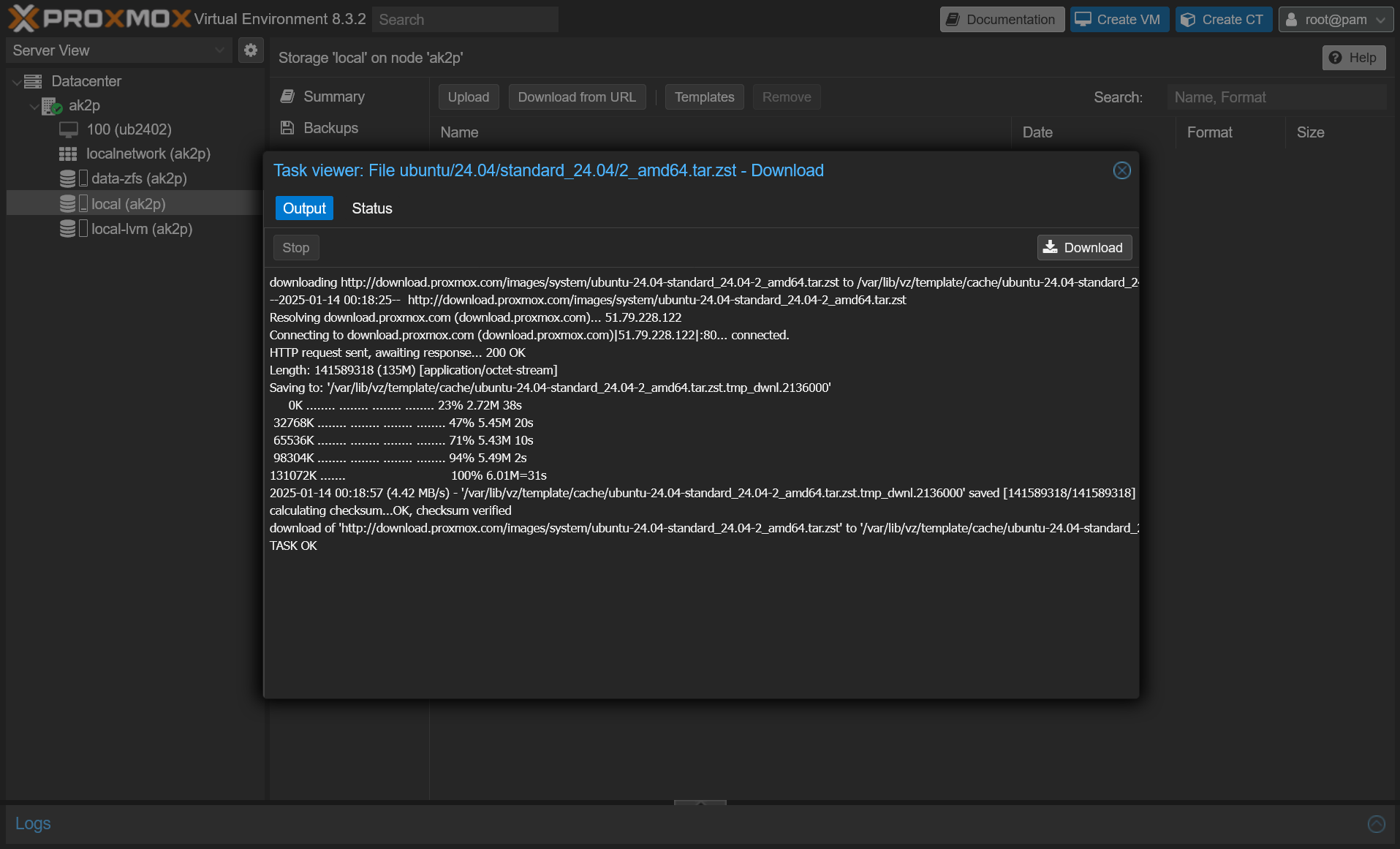Select 100 (ub2402) in the server tree
The width and height of the screenshot is (1400, 849).
[129, 129]
